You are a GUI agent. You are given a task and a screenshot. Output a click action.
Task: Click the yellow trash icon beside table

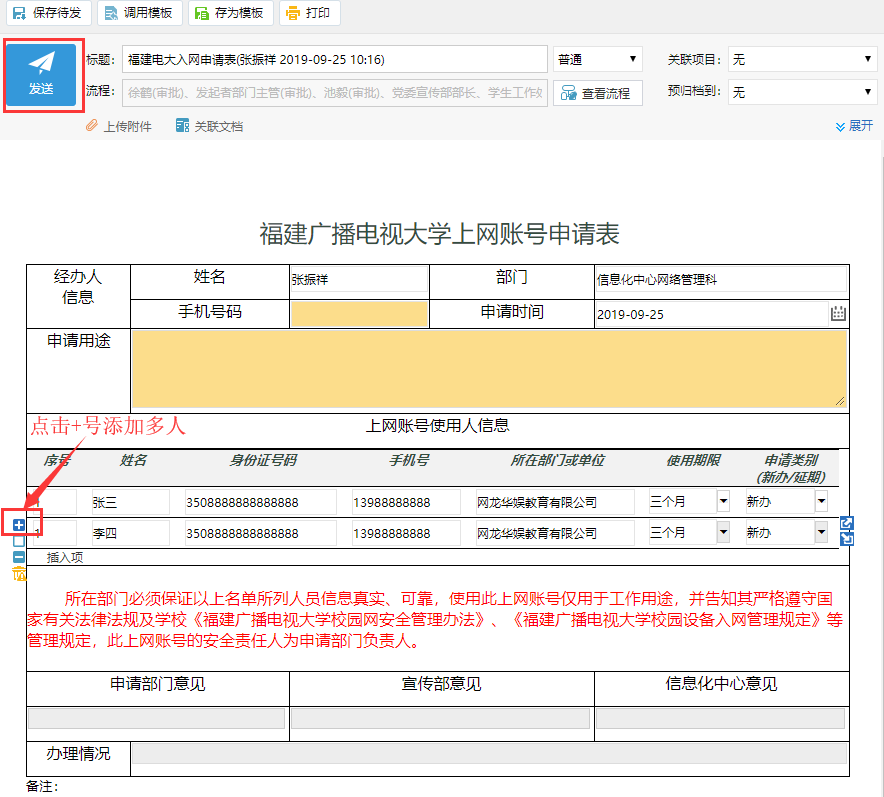(19, 573)
